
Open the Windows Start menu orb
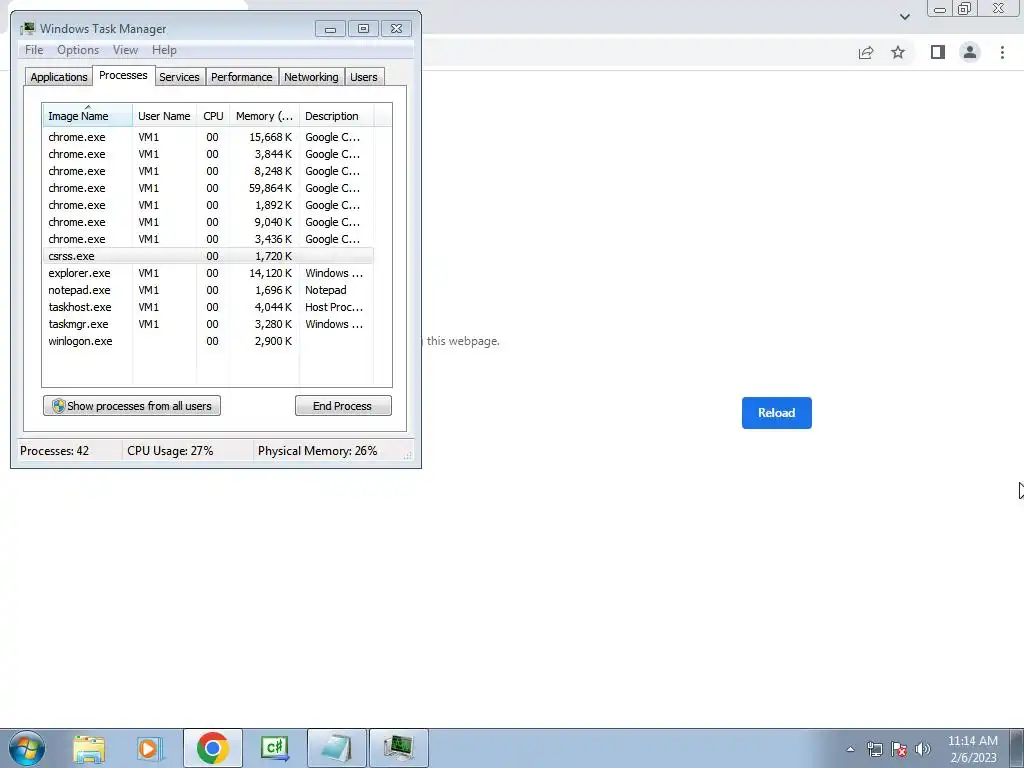click(x=27, y=748)
